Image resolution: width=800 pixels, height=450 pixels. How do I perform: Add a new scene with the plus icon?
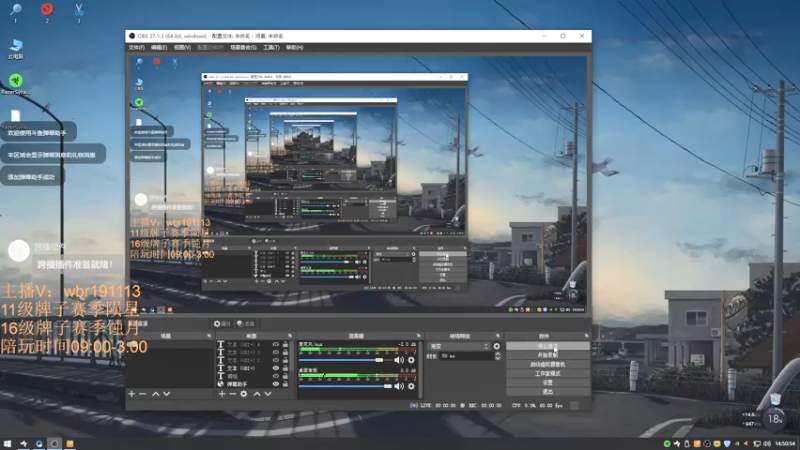pyautogui.click(x=132, y=394)
